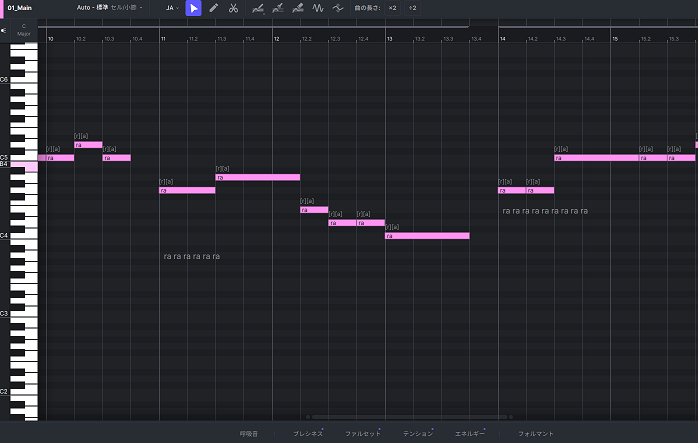Choose the second pitch curve edit tool
This screenshot has height=443, width=698.
278,8
